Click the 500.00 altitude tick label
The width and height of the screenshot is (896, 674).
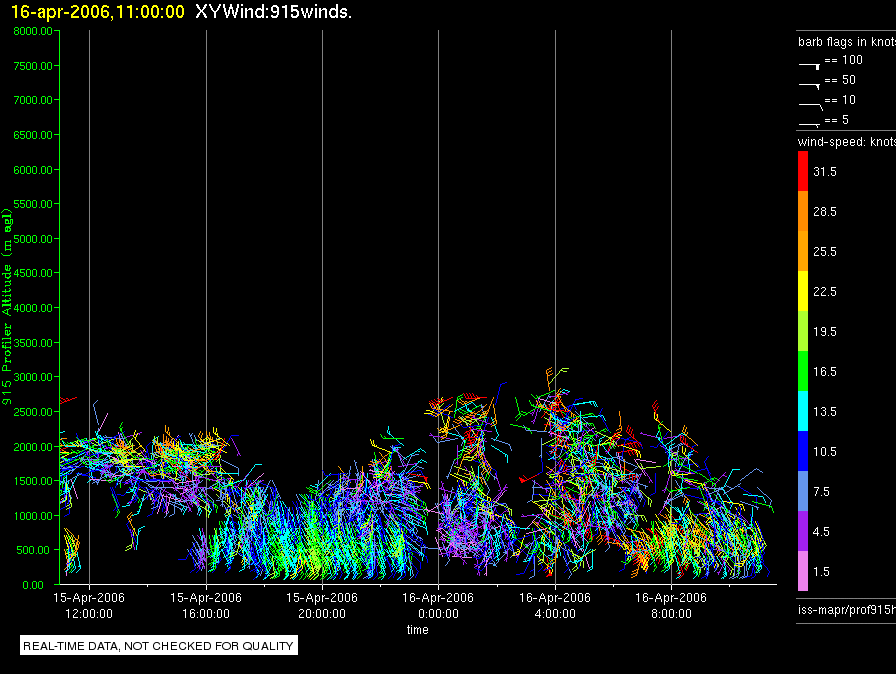pos(34,550)
